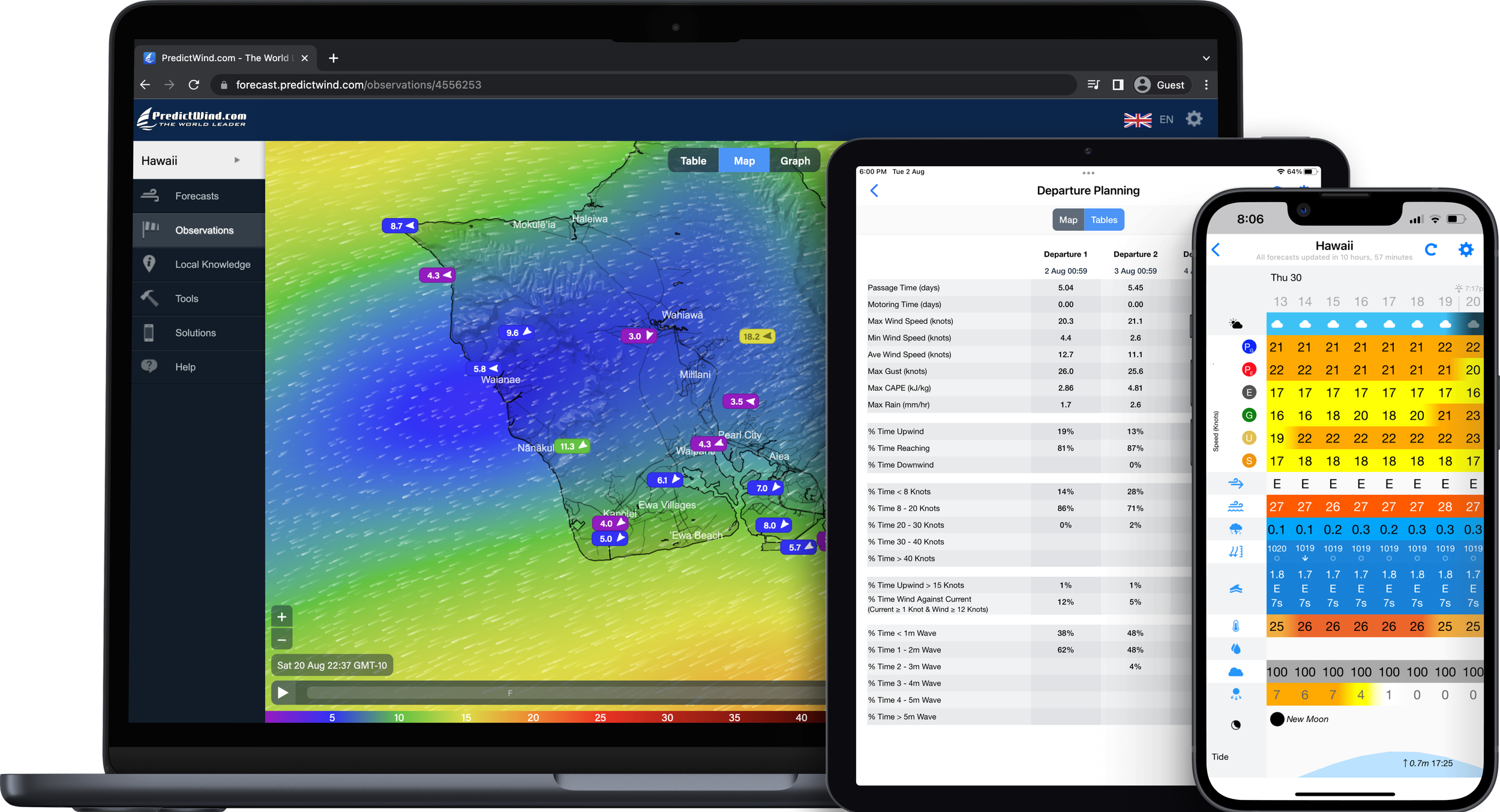Select Tables in Departure Planning toggle
This screenshot has height=812, width=1500.
coord(1104,219)
